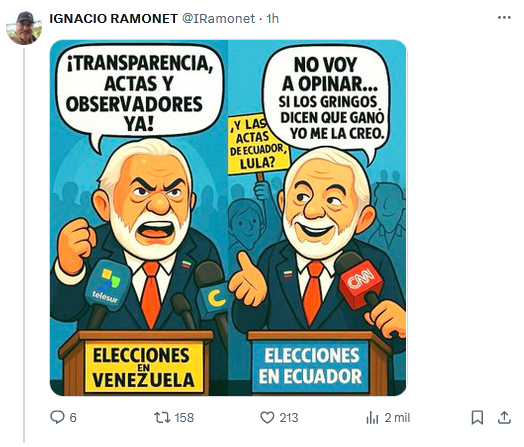
Task: Click the telesur microphone in the image
Action: click(x=107, y=286)
